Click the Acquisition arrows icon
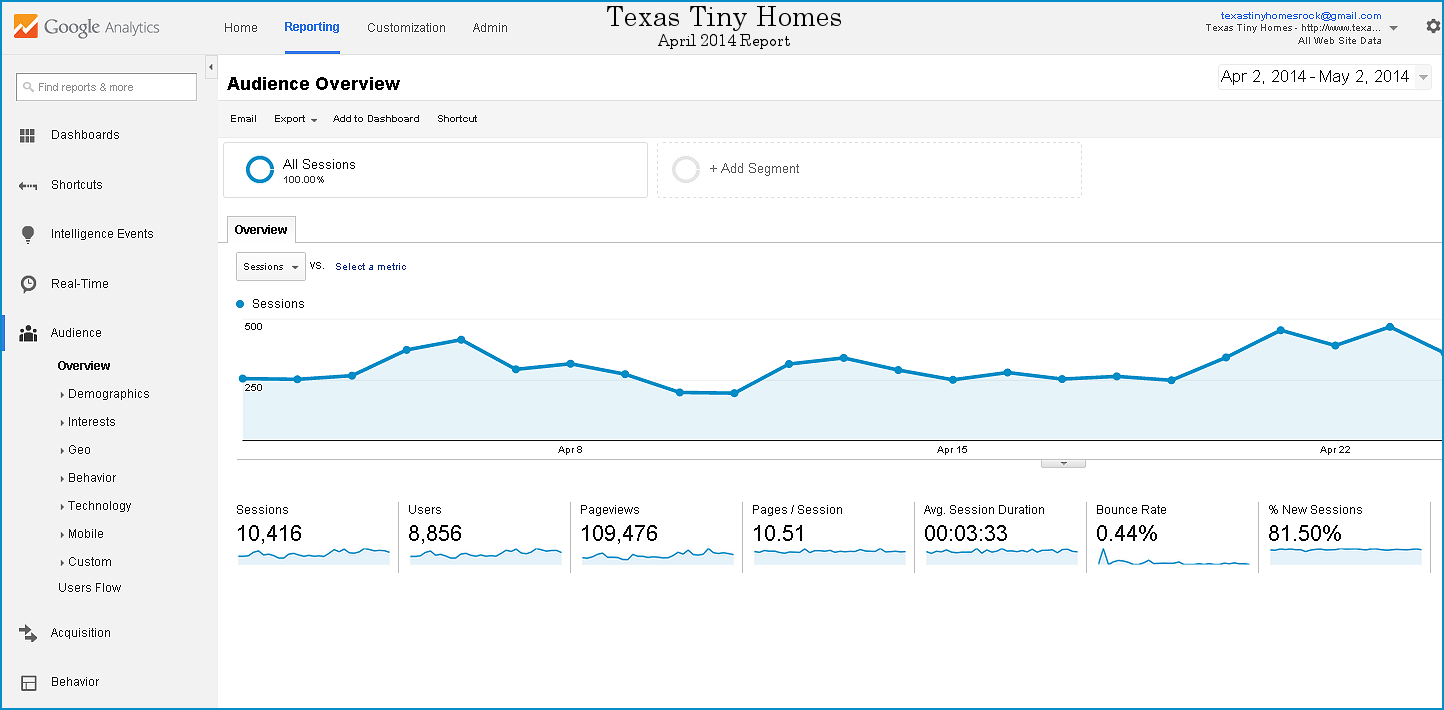 28,633
